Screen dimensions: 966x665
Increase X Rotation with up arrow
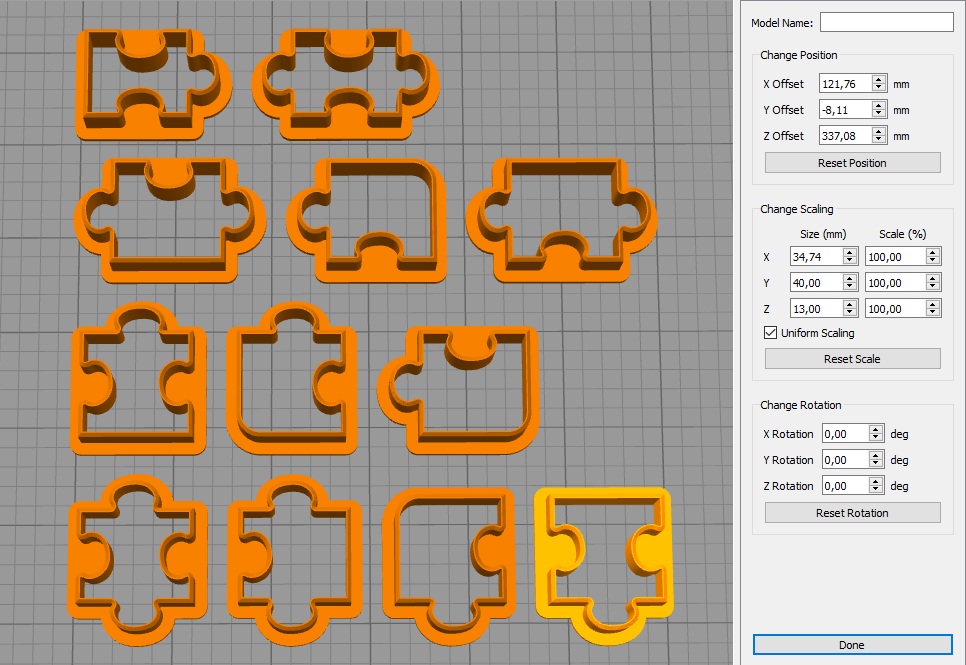pyautogui.click(x=876, y=429)
